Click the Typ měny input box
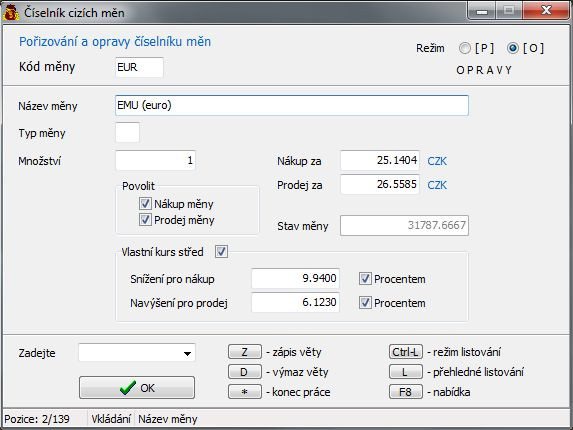The width and height of the screenshot is (573, 430). click(x=127, y=132)
